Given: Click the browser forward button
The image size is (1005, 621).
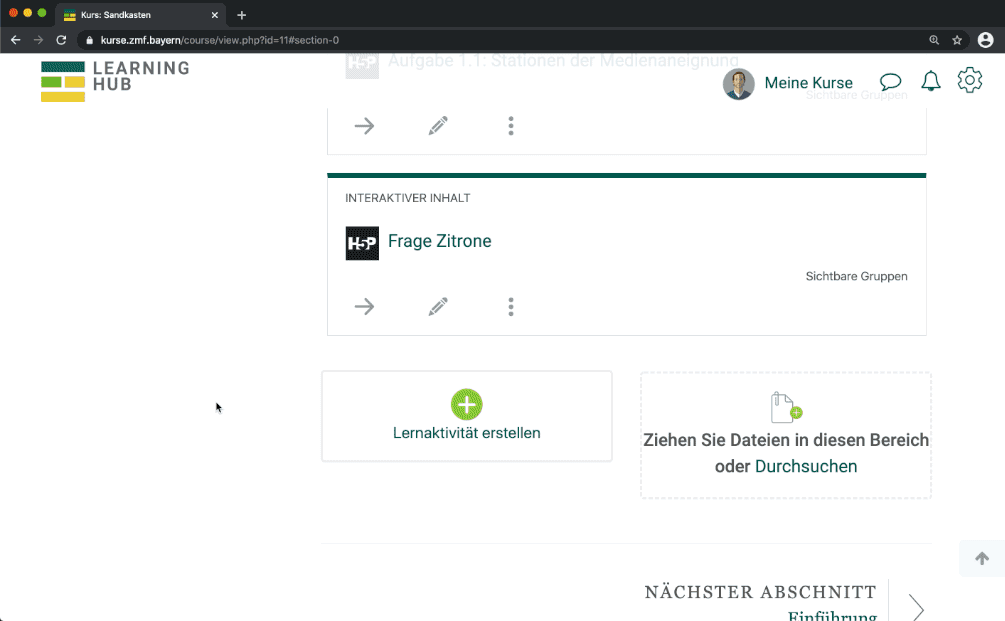Looking at the screenshot, I should point(38,40).
